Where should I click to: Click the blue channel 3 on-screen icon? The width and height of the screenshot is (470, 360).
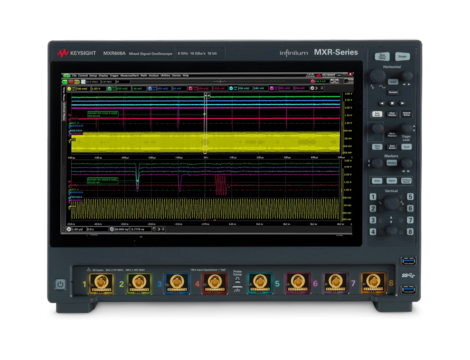click(150, 89)
